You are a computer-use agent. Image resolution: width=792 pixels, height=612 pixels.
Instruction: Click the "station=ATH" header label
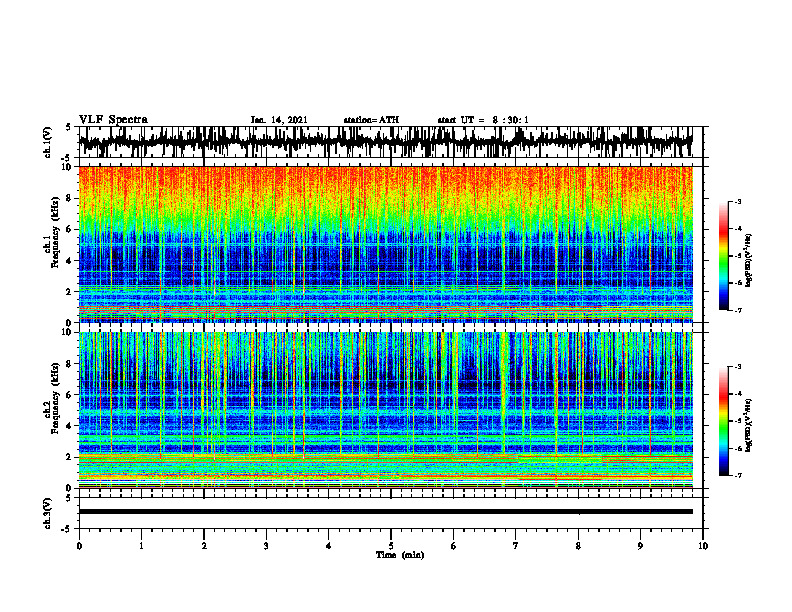pyautogui.click(x=371, y=120)
